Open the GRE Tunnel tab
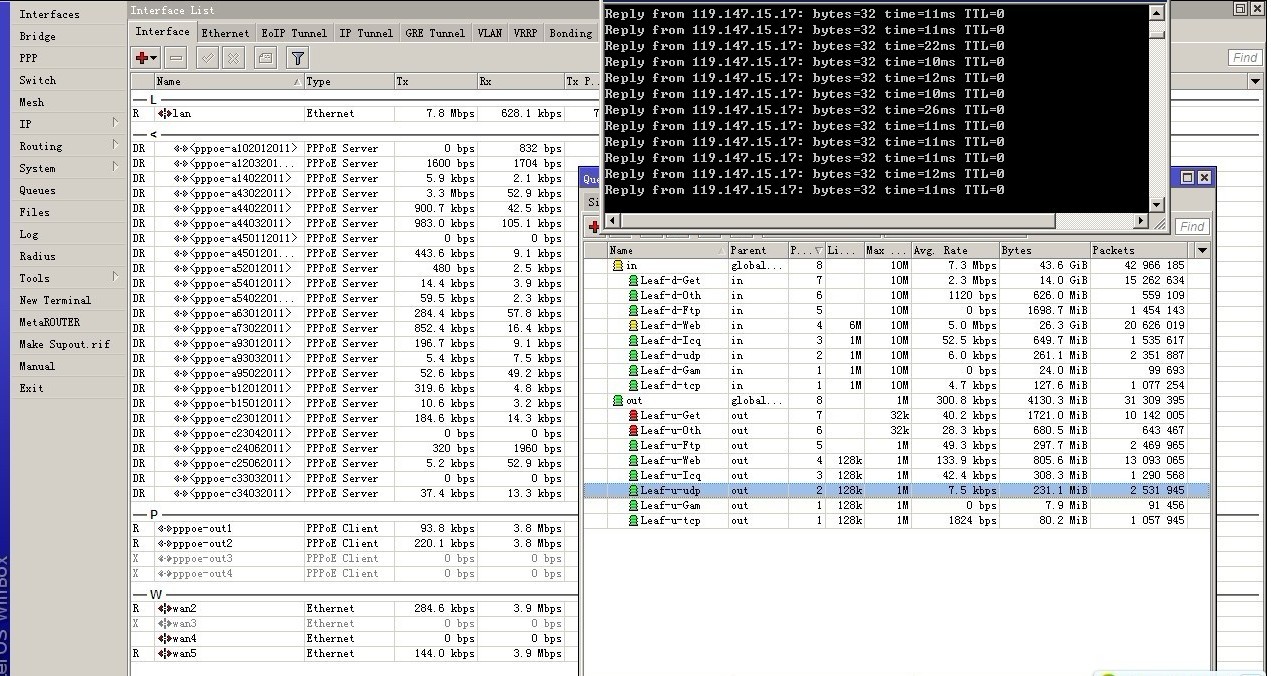Viewport: 1271px width, 676px height. click(435, 33)
